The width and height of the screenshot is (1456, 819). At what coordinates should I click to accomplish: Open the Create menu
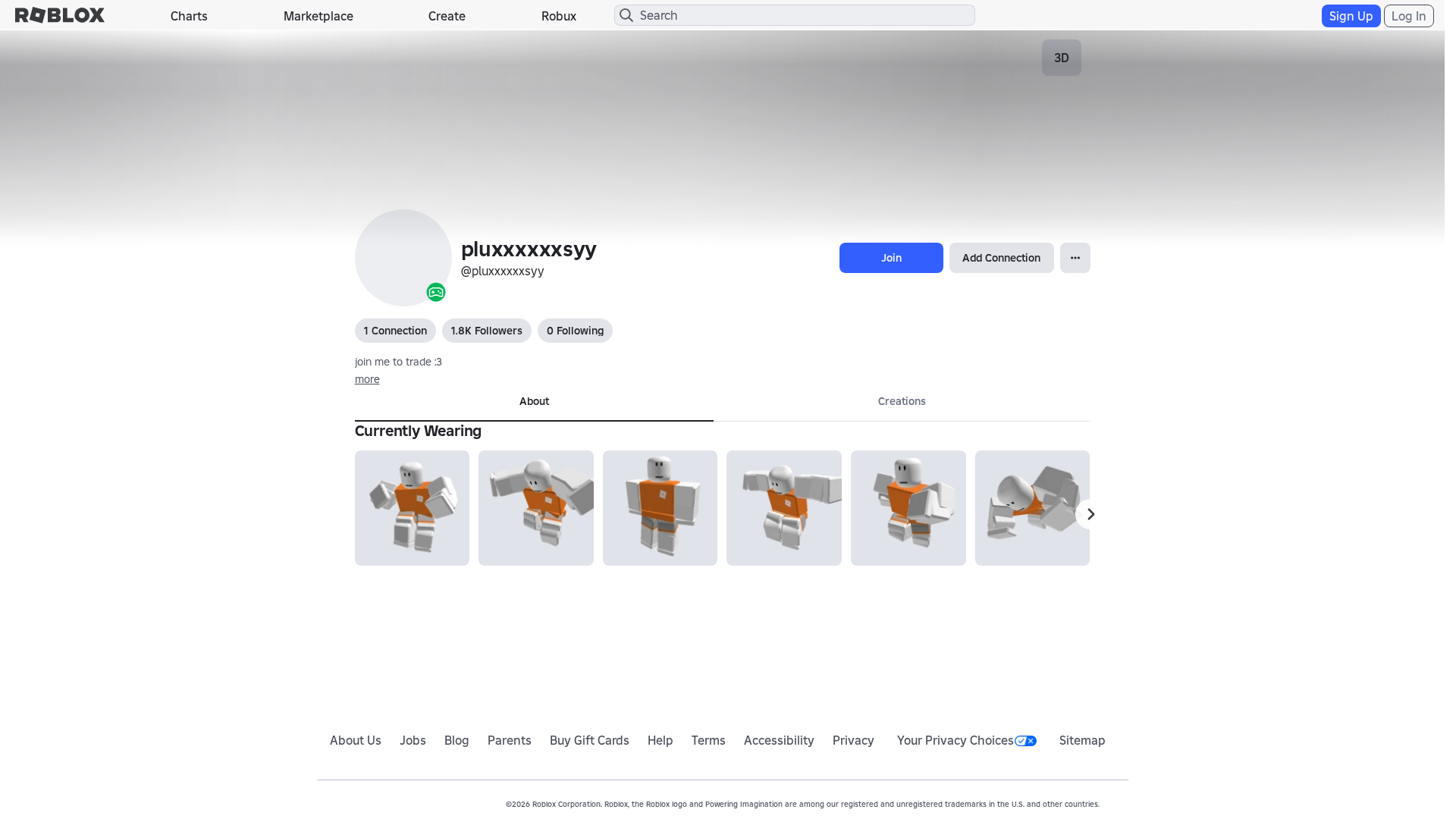pos(447,16)
